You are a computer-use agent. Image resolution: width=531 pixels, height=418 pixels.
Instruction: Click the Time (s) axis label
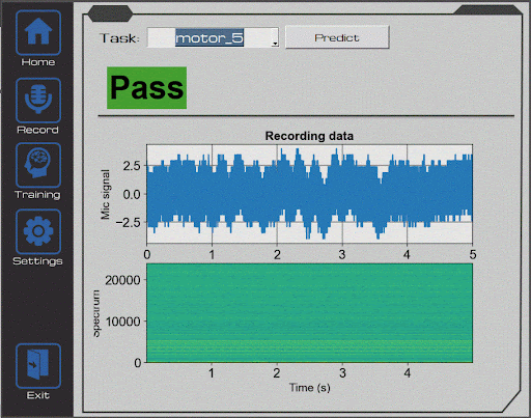pos(310,388)
